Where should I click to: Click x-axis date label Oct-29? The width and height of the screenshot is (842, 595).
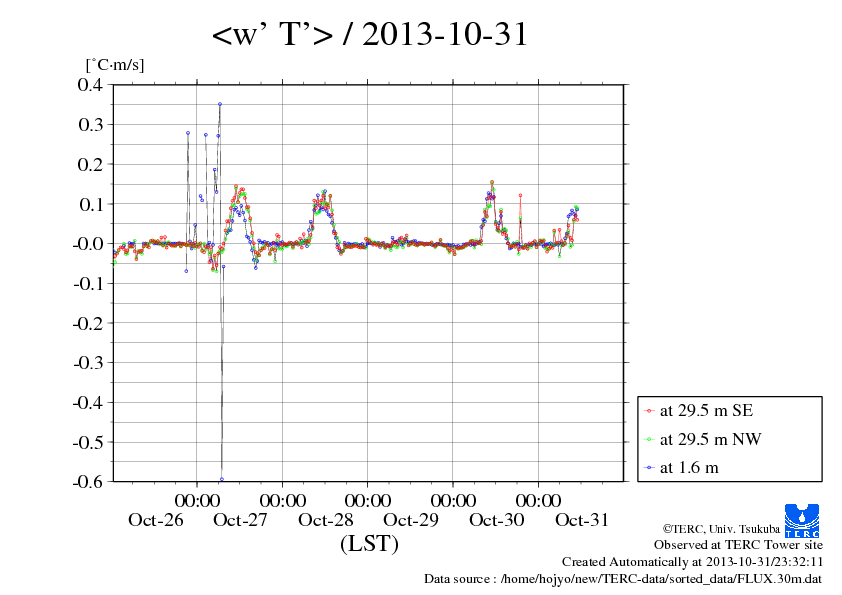click(411, 520)
